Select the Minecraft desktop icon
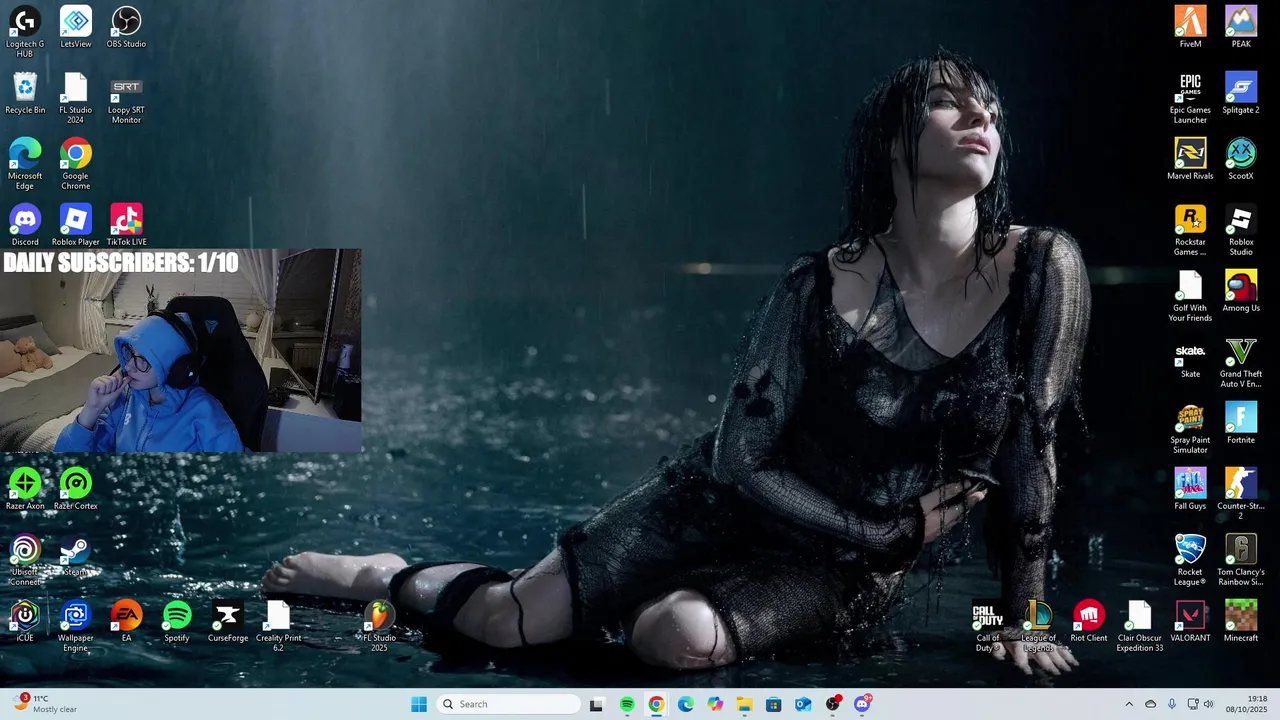The image size is (1280, 720). [x=1241, y=621]
